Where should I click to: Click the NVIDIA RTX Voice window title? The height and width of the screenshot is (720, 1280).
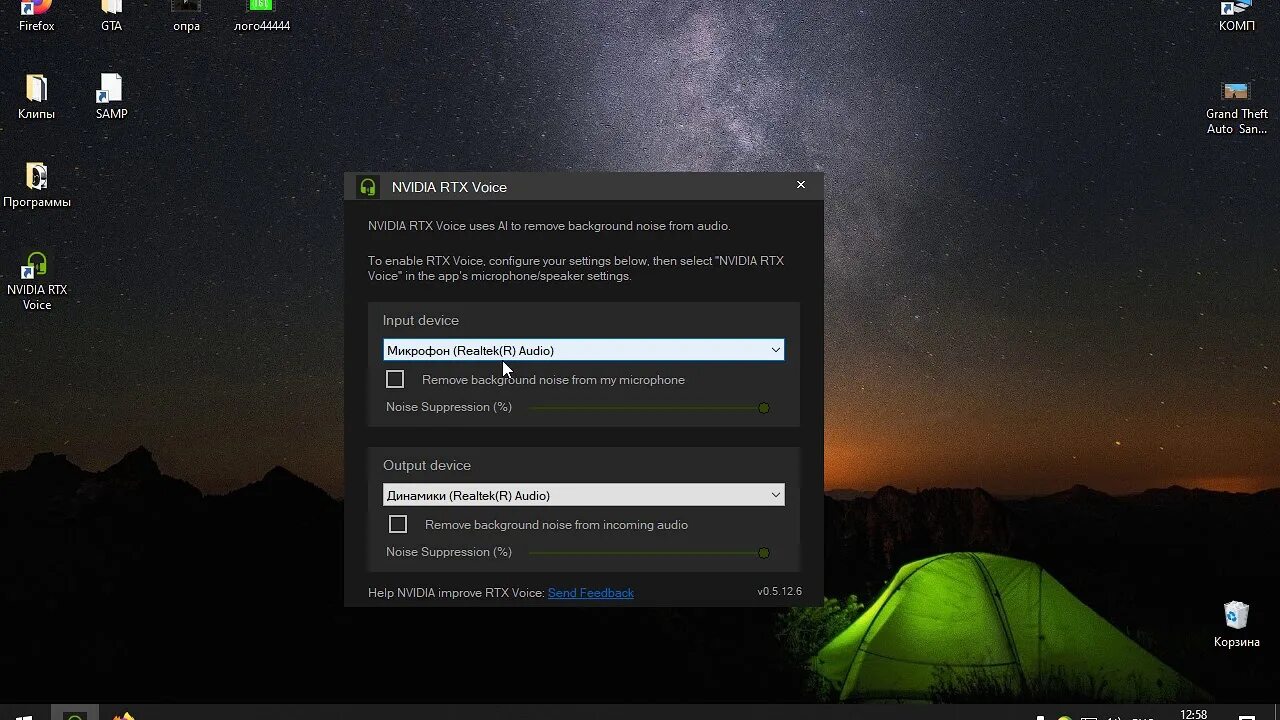[x=449, y=187]
